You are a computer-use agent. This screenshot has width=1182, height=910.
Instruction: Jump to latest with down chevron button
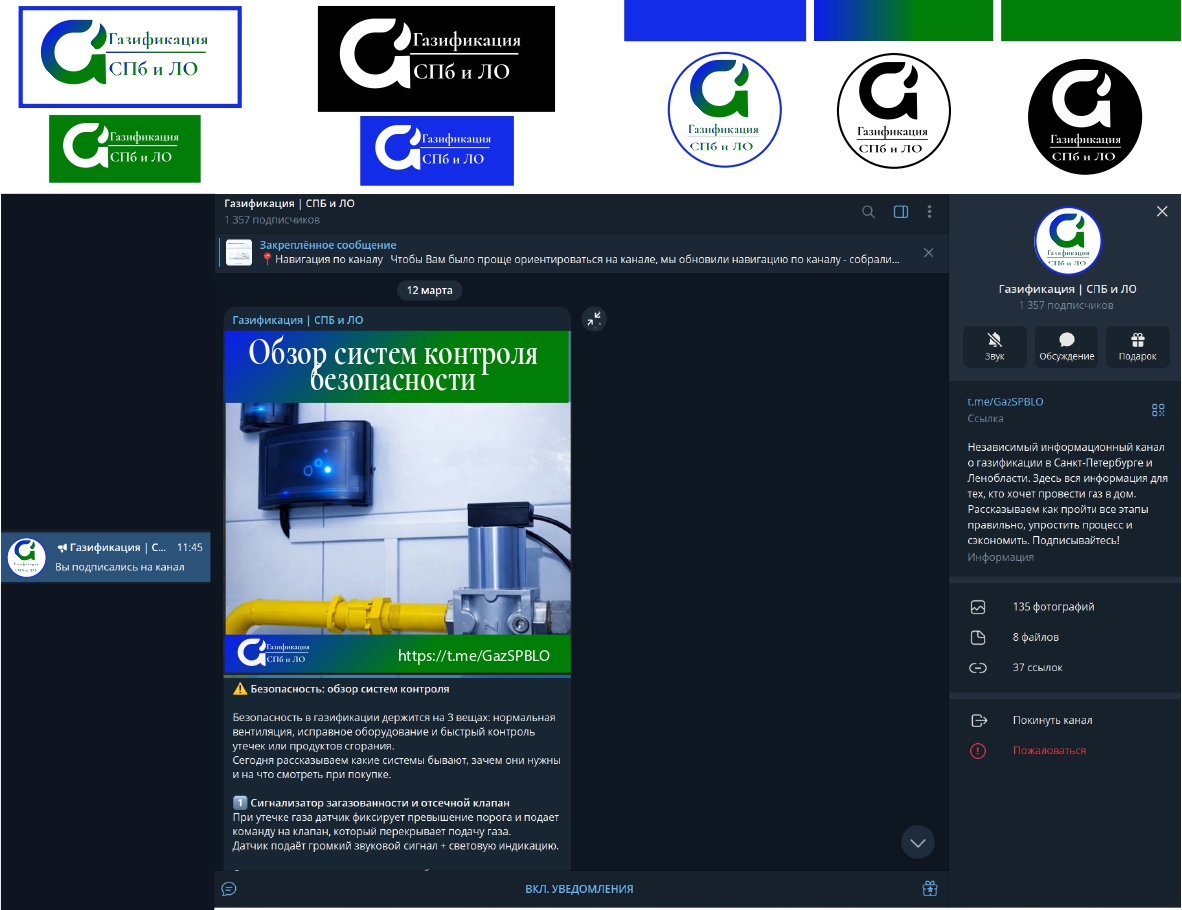coord(917,843)
